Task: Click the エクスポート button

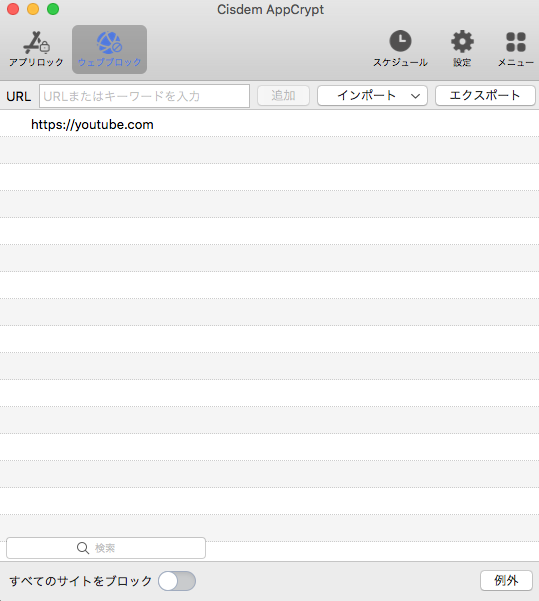Action: [x=485, y=95]
